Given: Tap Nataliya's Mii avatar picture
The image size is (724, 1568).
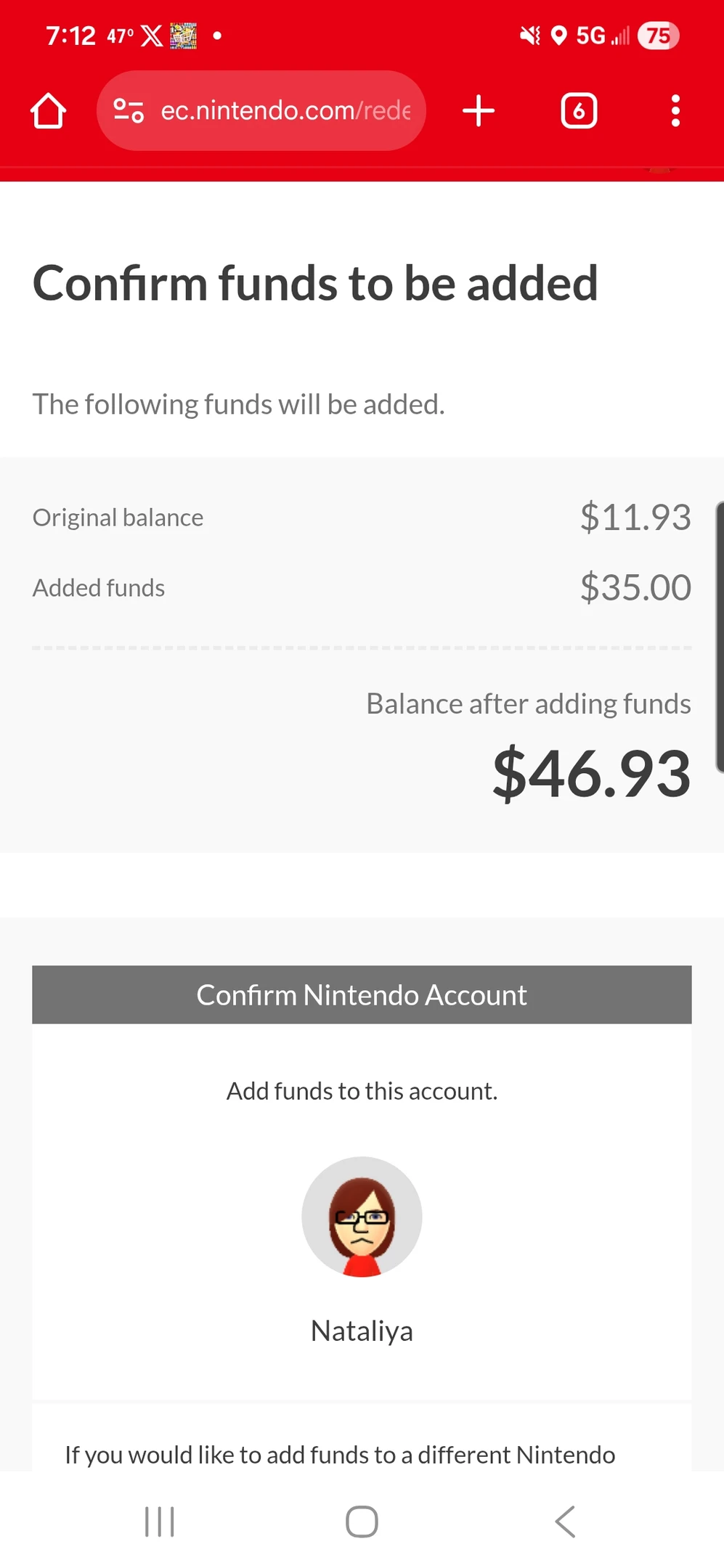Looking at the screenshot, I should click(x=362, y=1217).
